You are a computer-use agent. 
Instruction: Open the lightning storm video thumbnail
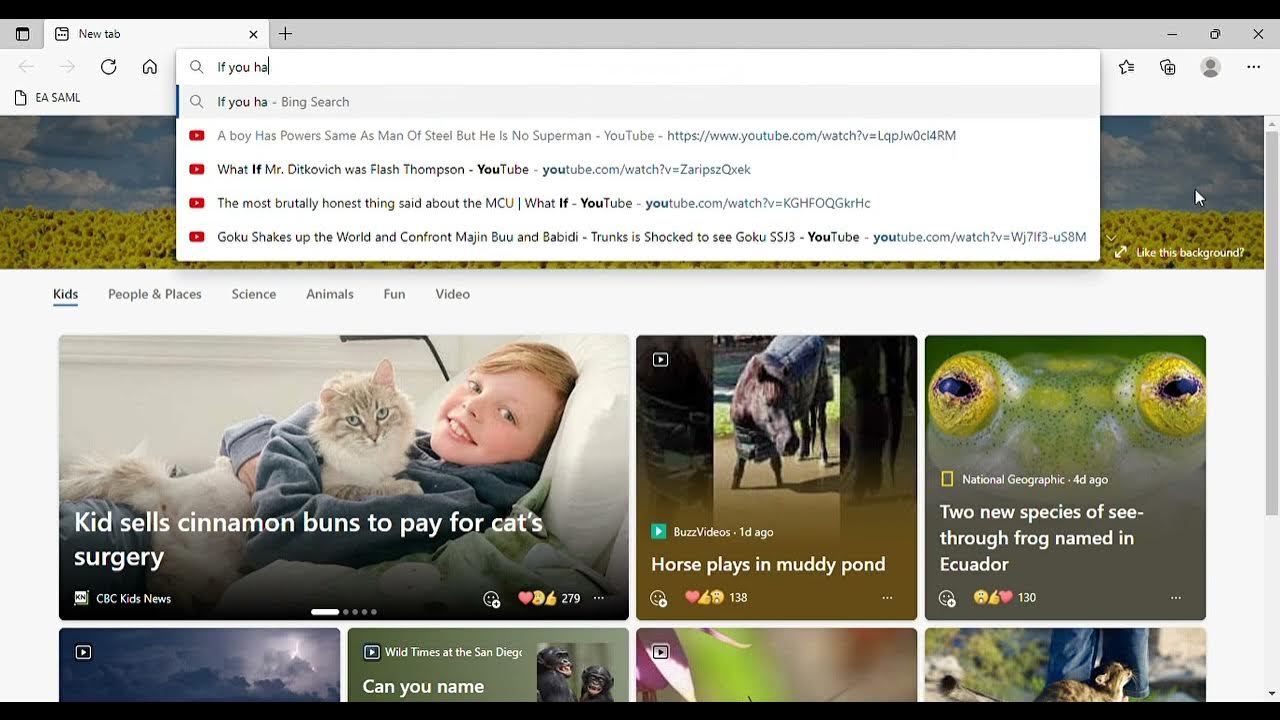199,665
